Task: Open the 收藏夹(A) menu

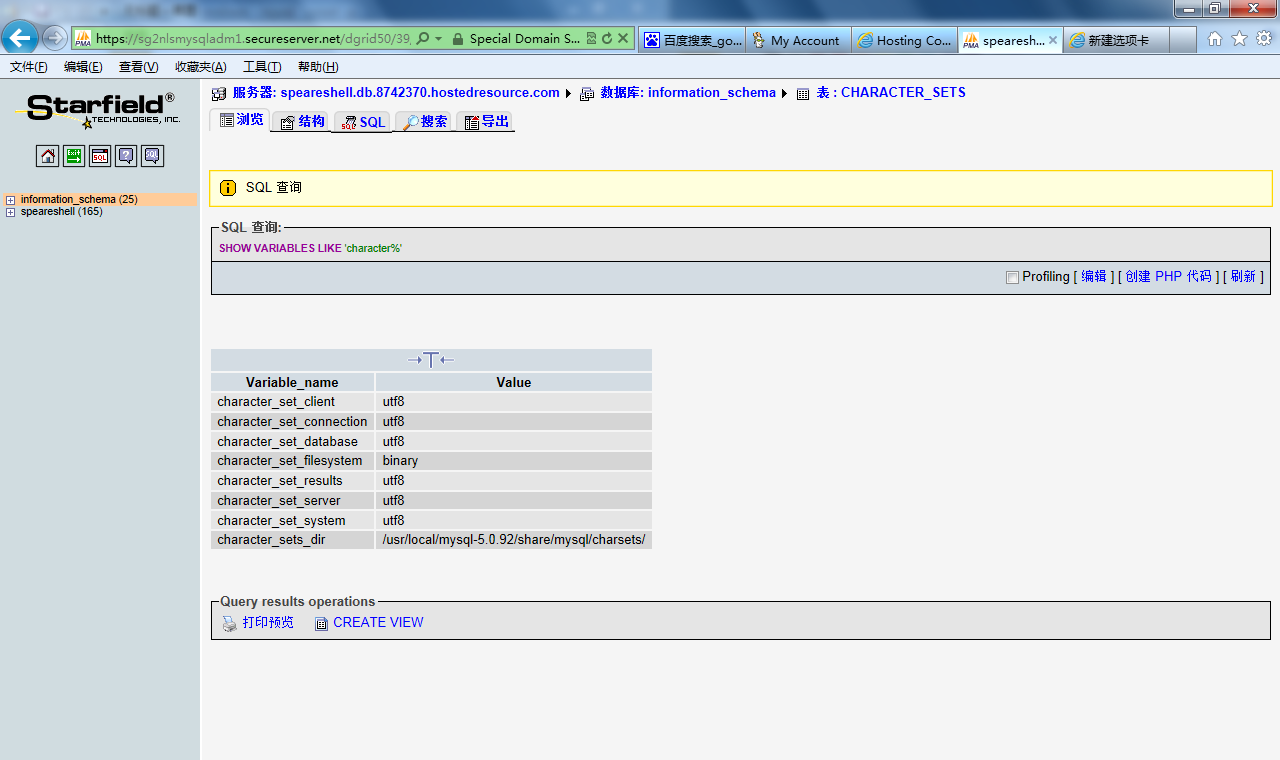Action: point(201,67)
